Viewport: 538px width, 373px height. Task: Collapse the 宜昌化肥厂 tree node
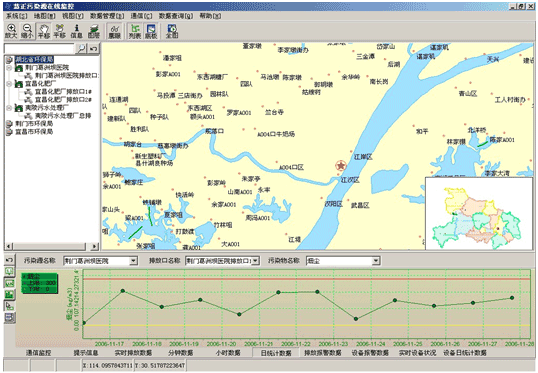pyautogui.click(x=9, y=84)
